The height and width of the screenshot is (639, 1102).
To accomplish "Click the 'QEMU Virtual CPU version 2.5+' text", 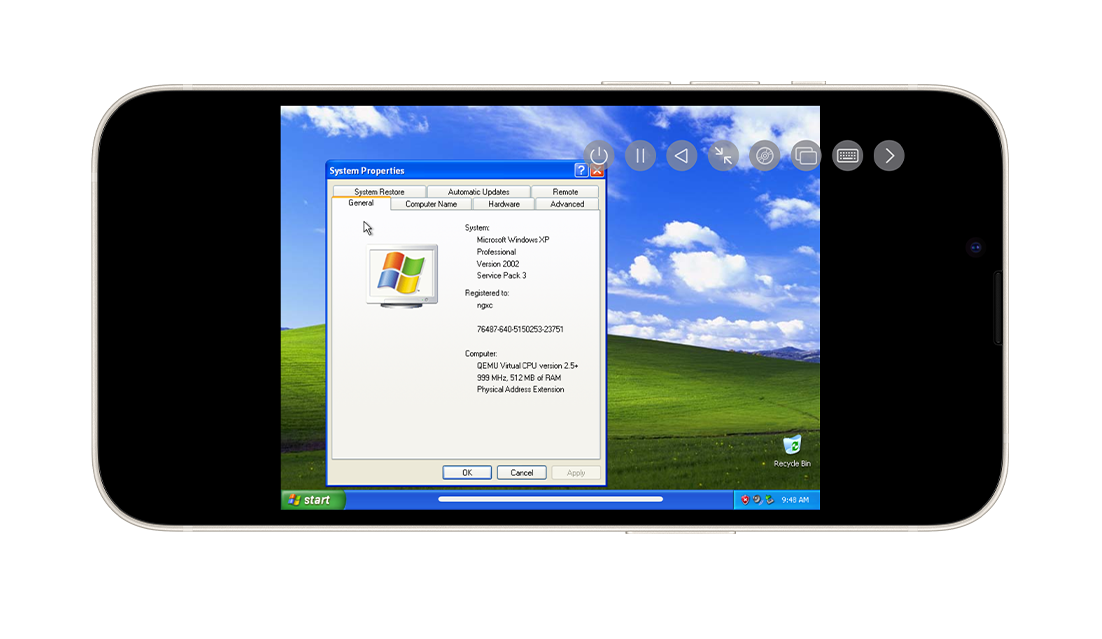I will click(x=527, y=366).
